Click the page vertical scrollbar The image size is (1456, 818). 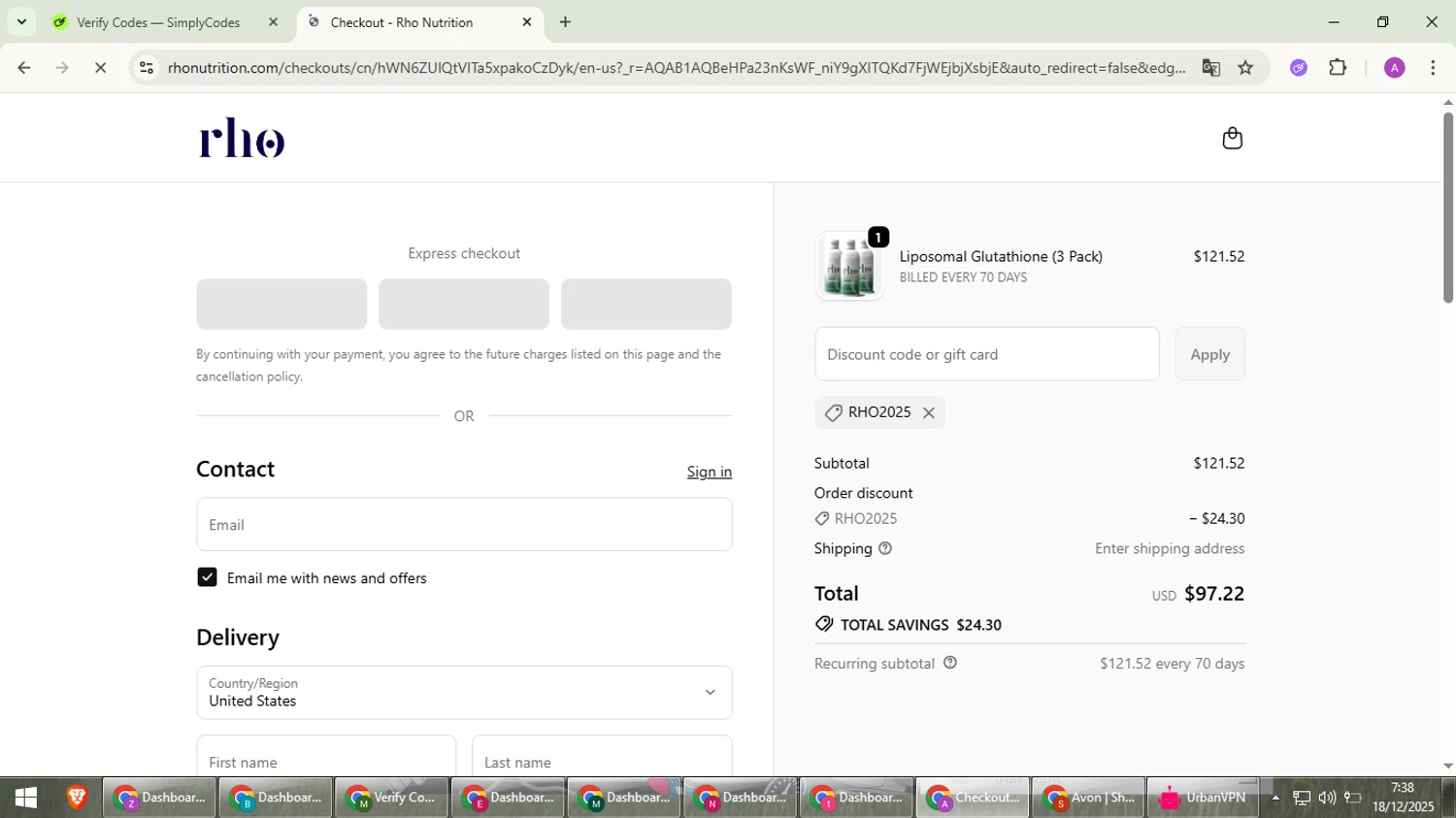[1448, 208]
